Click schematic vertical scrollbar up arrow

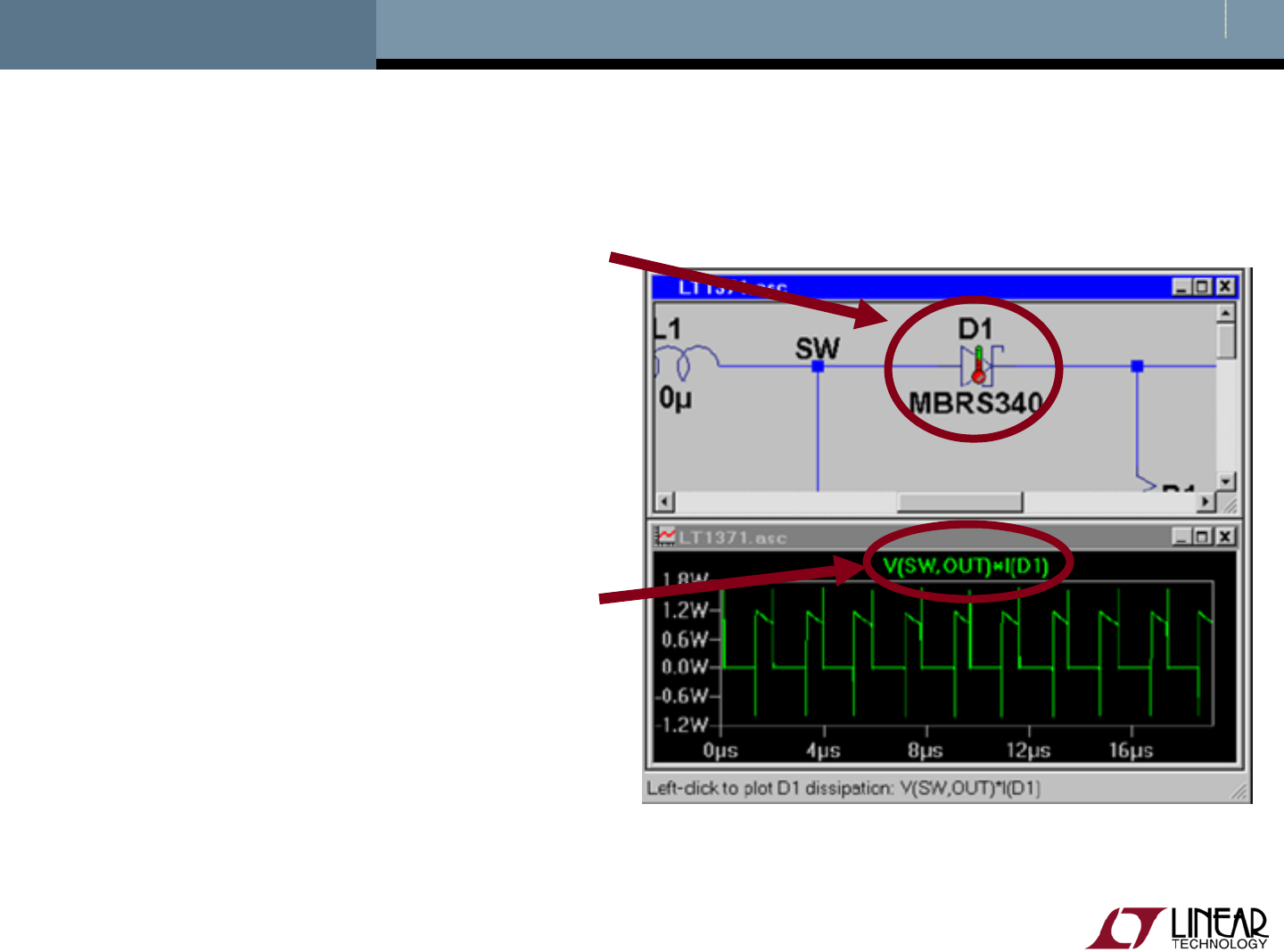(1226, 313)
